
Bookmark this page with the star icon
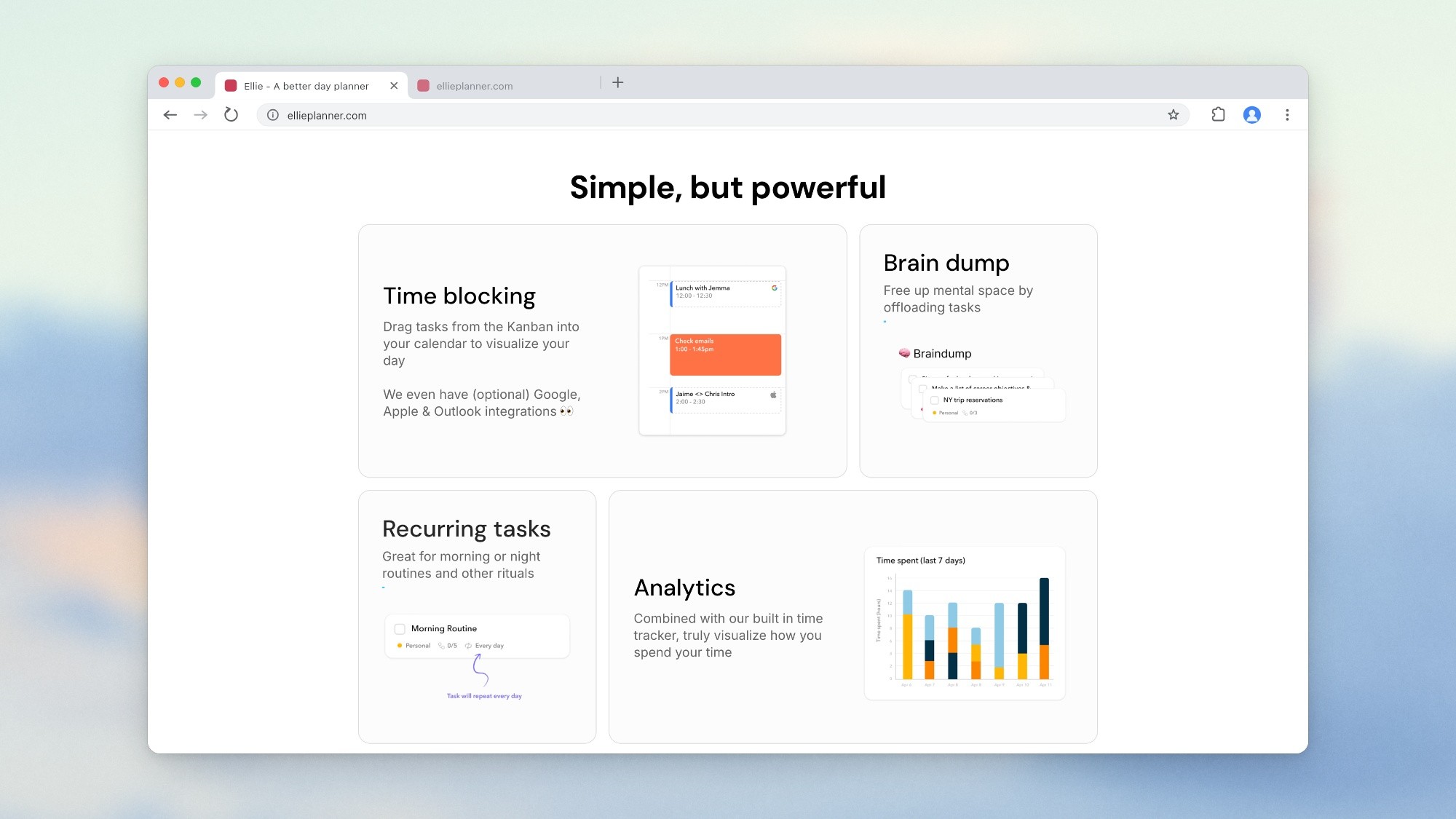tap(1174, 115)
